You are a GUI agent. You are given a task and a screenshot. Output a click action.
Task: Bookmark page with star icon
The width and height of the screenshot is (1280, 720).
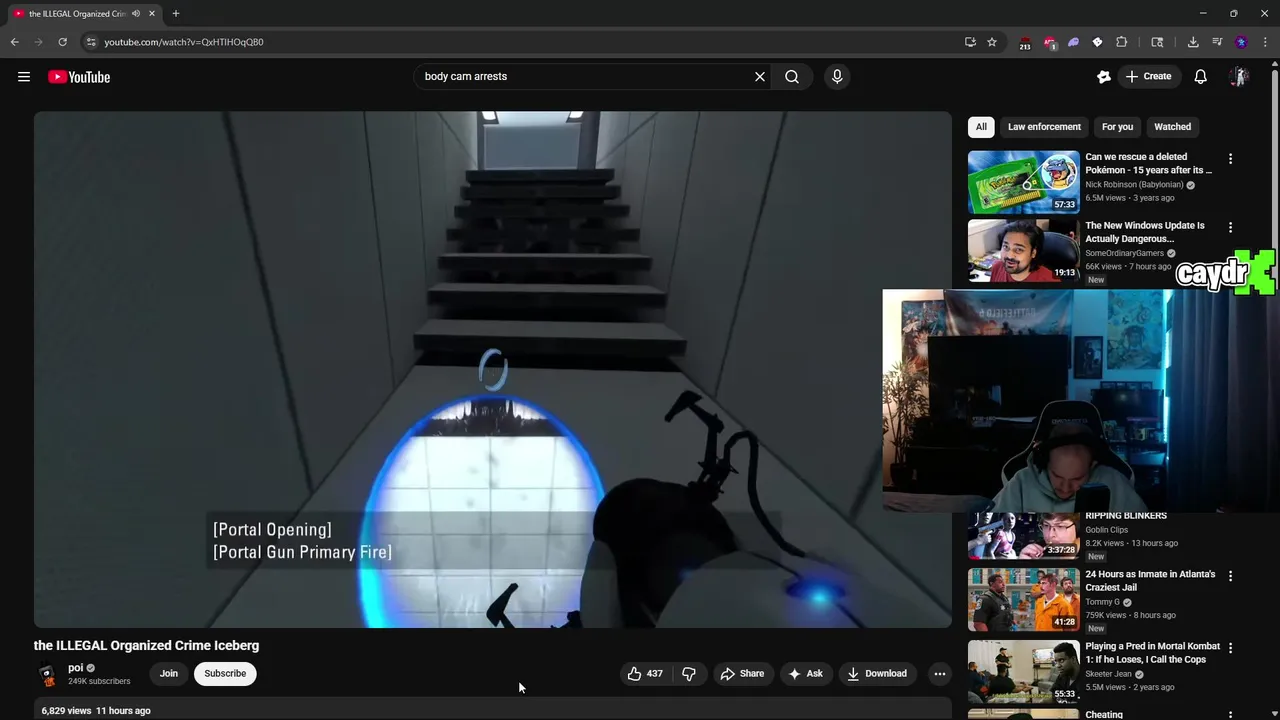pos(992,42)
